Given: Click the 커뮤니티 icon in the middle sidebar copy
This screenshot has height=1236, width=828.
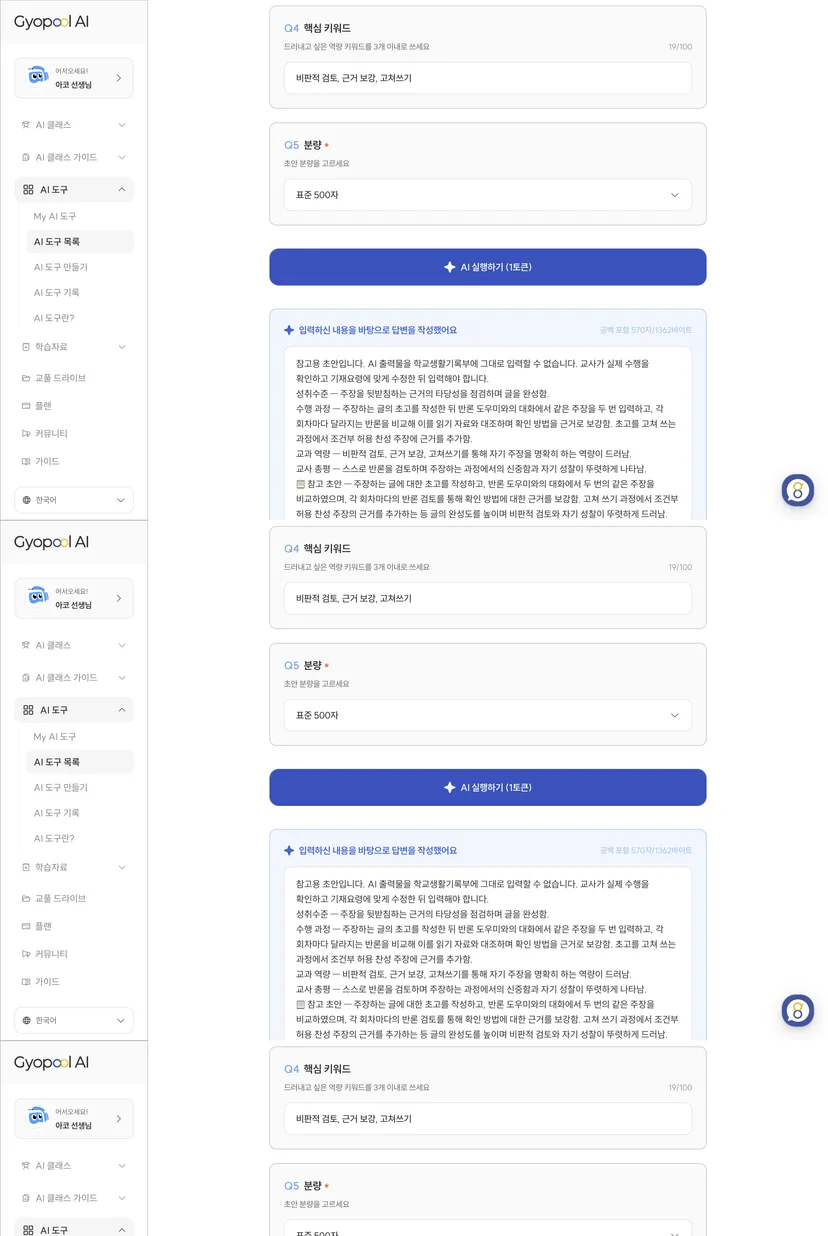Looking at the screenshot, I should click(27, 954).
